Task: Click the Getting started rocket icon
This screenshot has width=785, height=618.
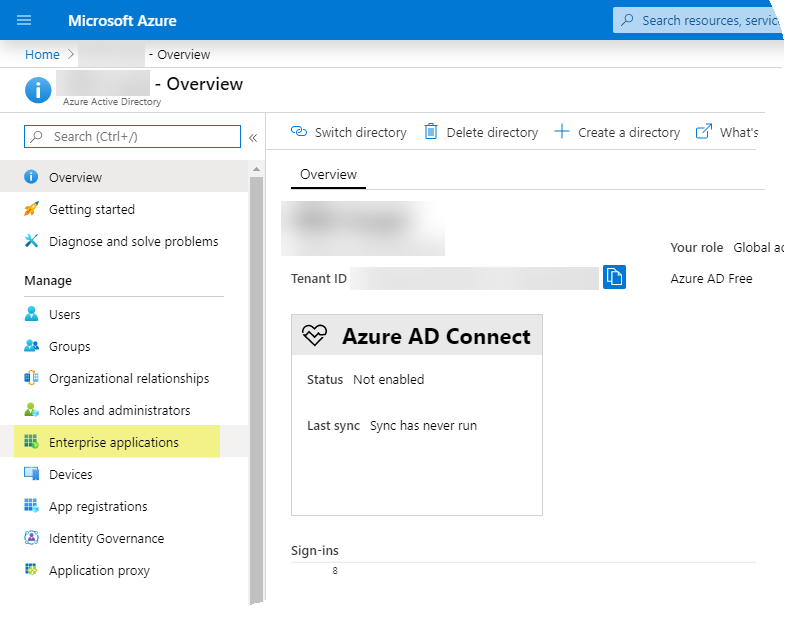Action: (x=31, y=209)
